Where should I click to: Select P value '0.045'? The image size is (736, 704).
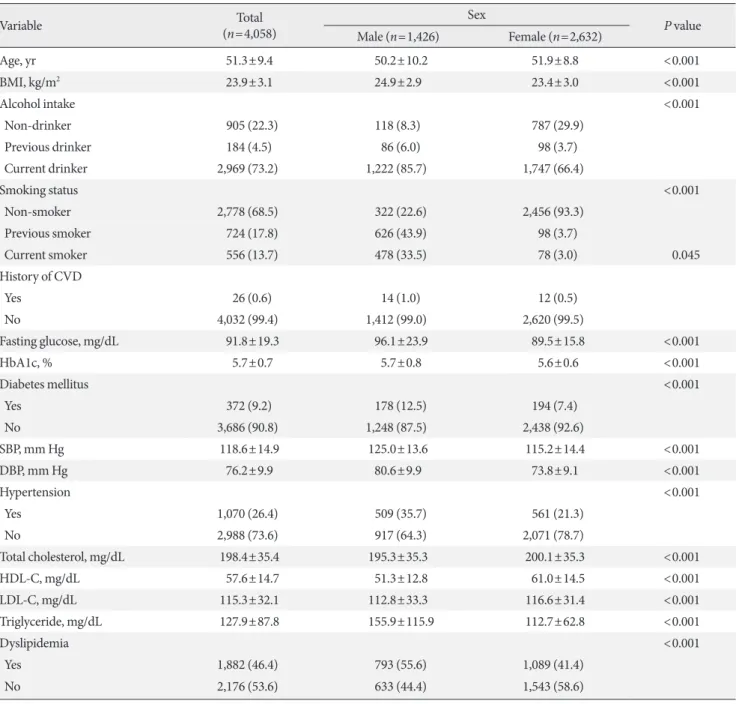click(x=686, y=255)
